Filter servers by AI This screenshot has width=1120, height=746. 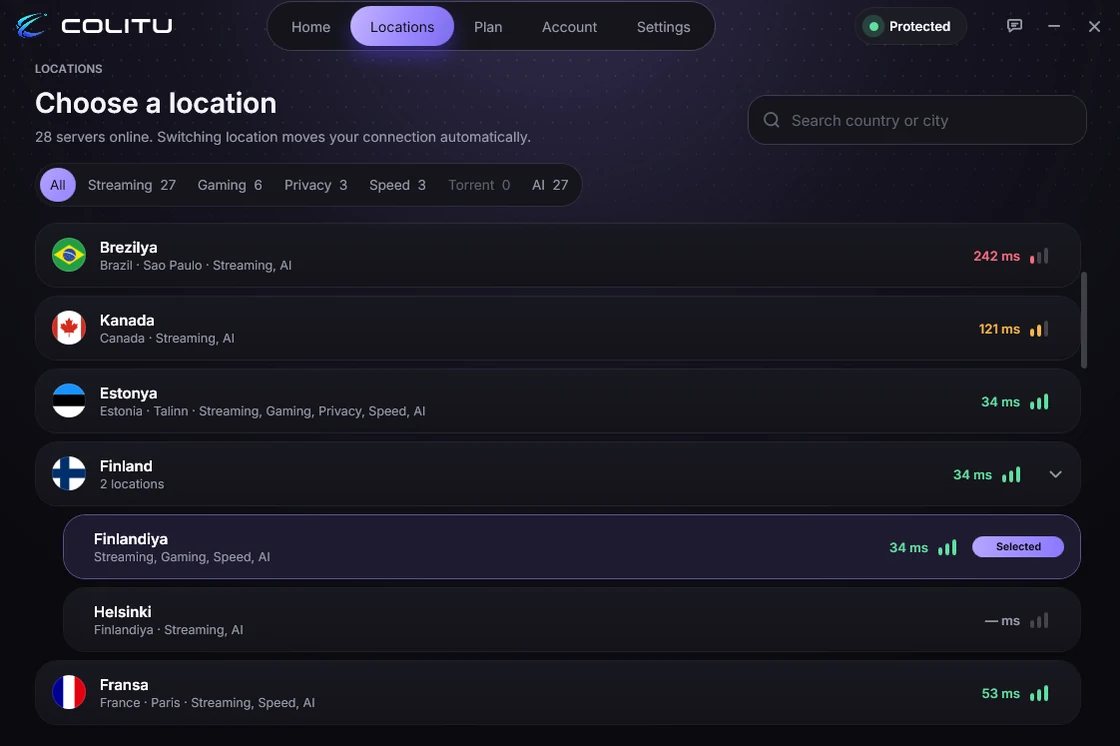tap(550, 185)
